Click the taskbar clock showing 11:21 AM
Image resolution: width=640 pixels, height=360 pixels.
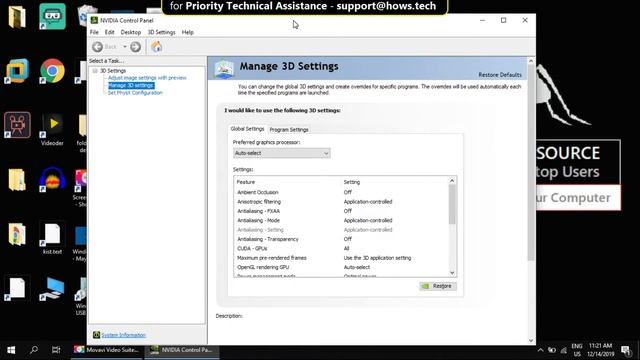point(600,350)
